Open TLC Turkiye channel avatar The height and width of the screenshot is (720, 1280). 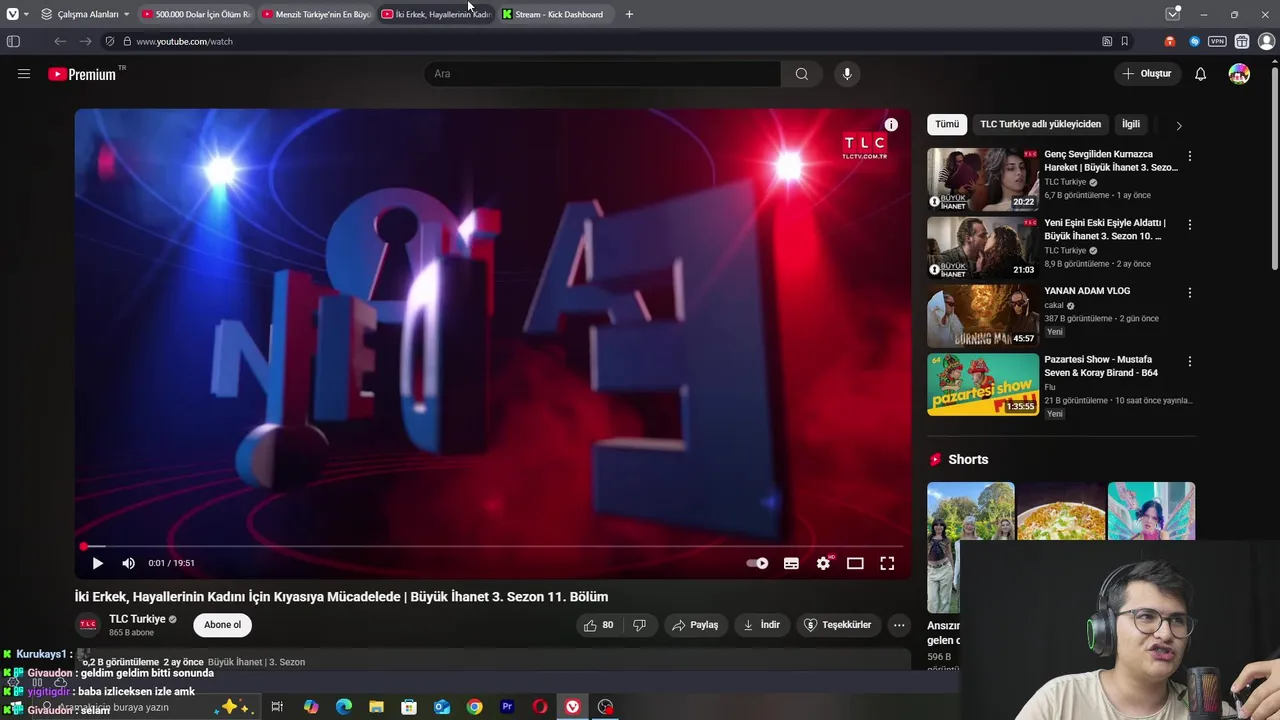coord(88,625)
